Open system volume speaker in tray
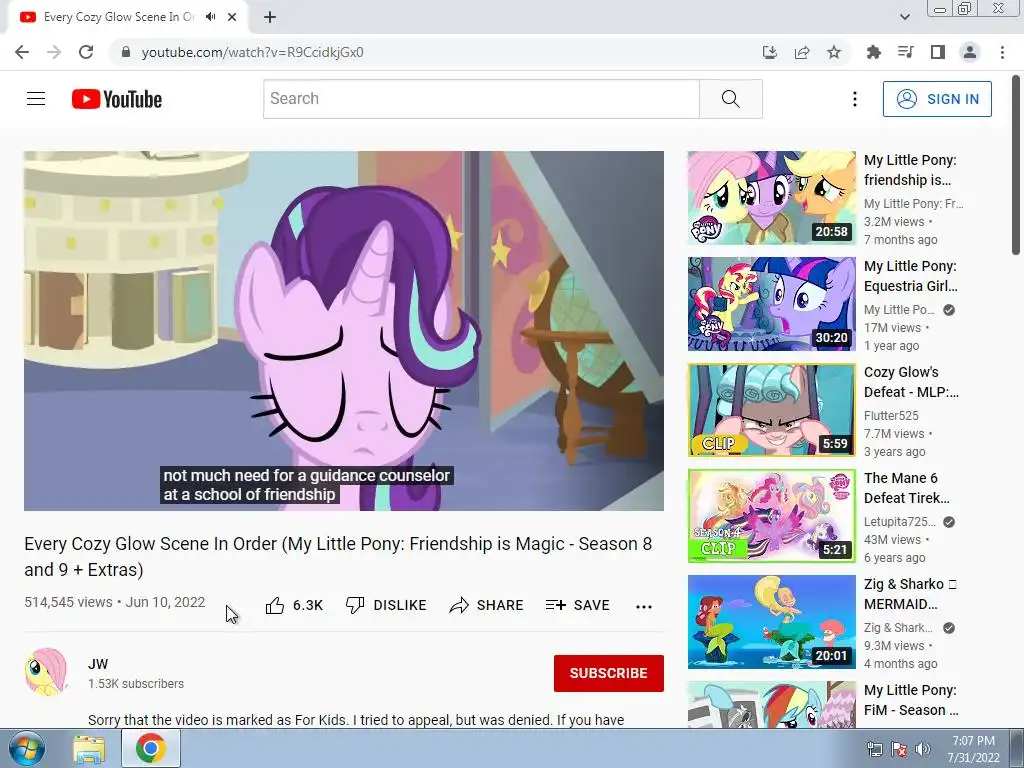Image resolution: width=1024 pixels, height=768 pixels. pyautogui.click(x=923, y=749)
